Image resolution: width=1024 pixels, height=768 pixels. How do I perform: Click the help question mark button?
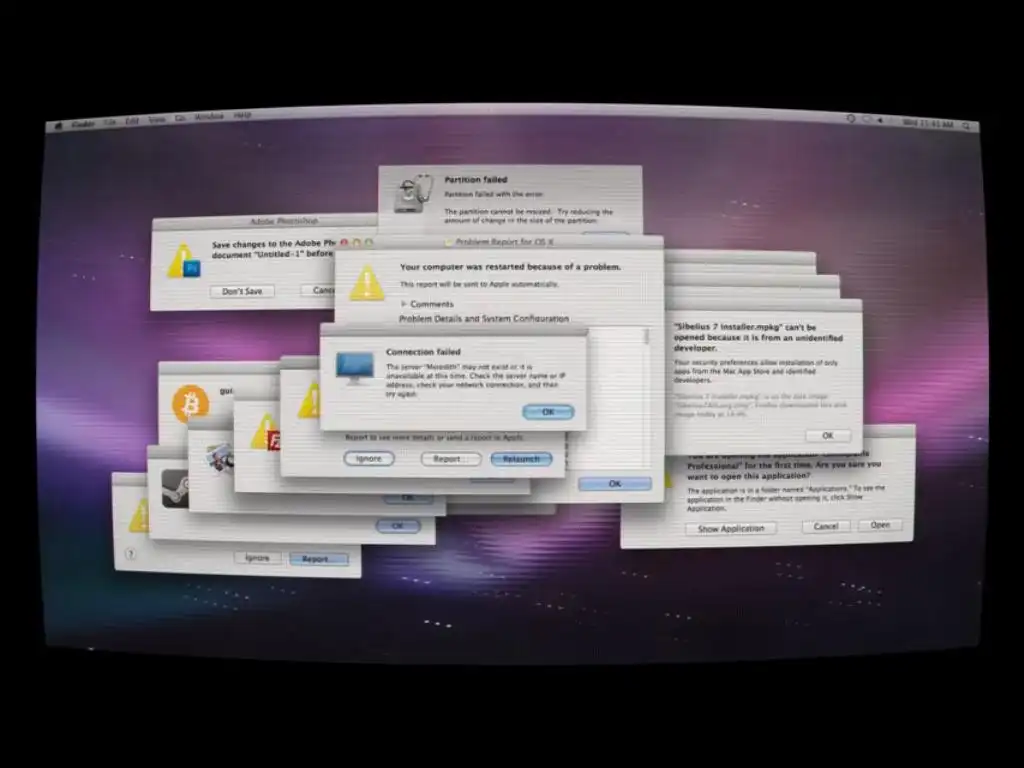pos(131,554)
